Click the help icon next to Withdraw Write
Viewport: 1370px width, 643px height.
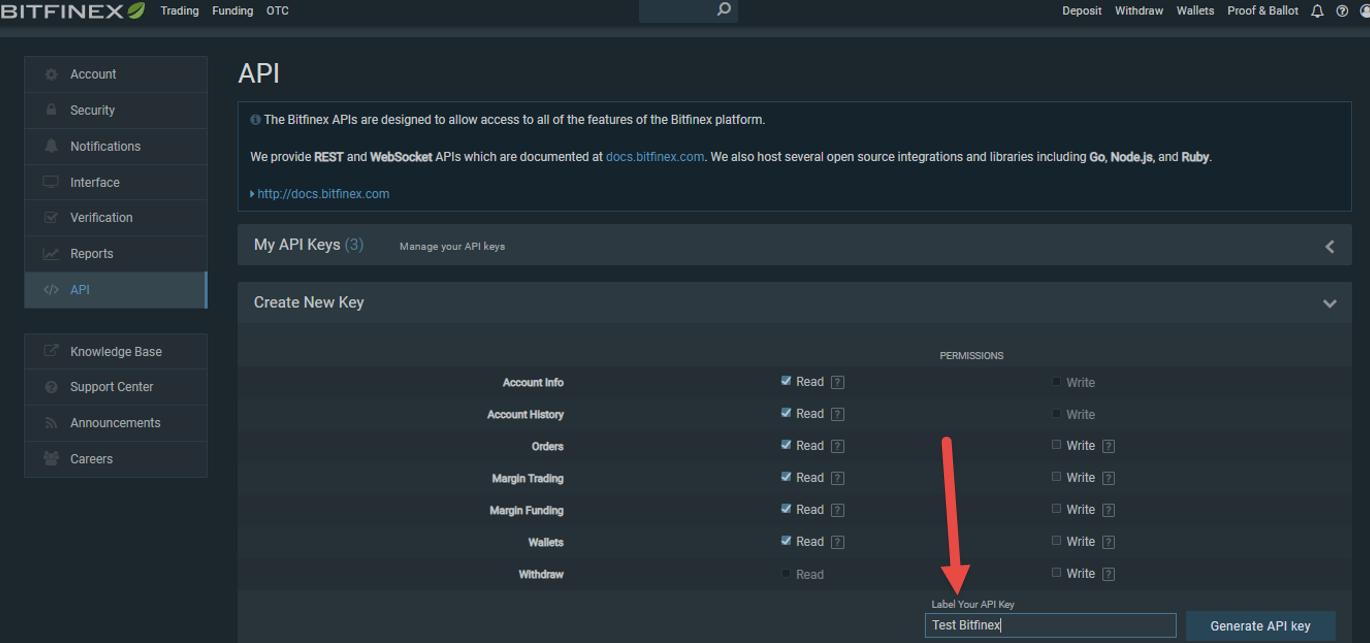(1108, 574)
